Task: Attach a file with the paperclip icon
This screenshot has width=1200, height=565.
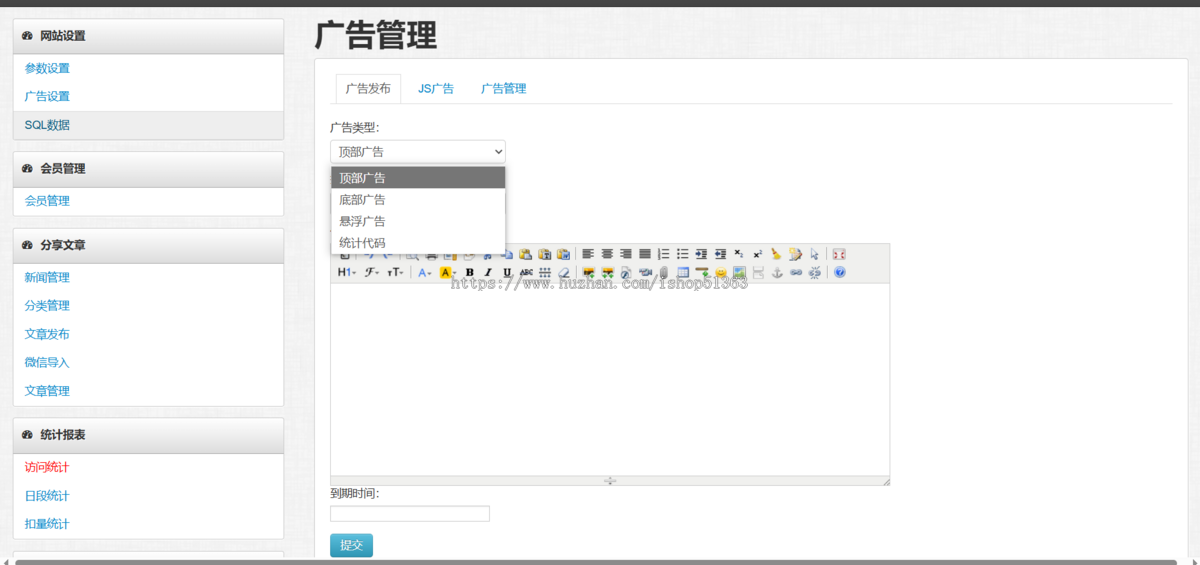Action: pyautogui.click(x=664, y=272)
